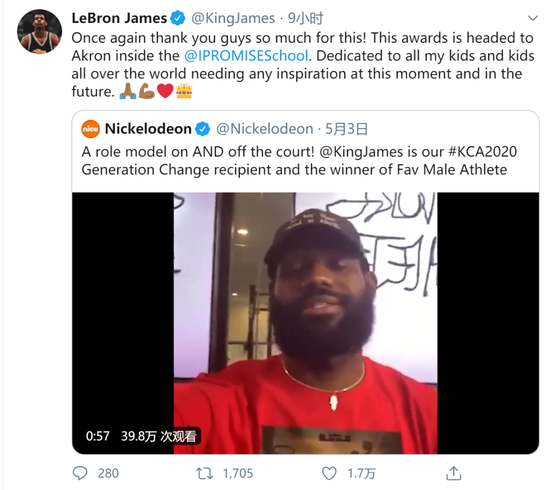Click the verified badge next to Nickelodeon
The image size is (550, 490).
point(202,129)
